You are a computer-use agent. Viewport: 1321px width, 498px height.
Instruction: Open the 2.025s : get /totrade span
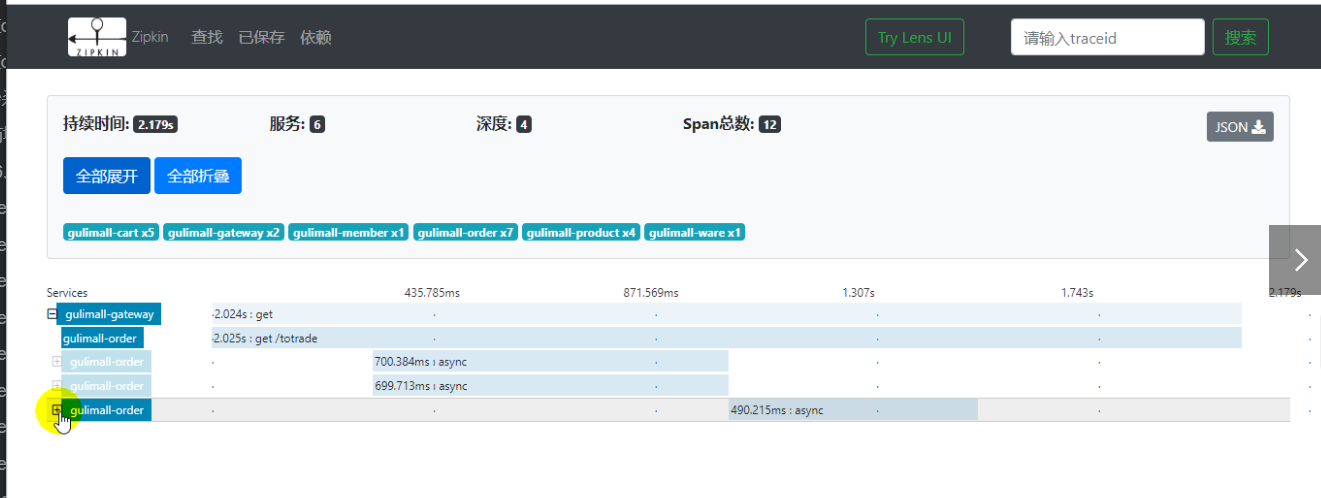[x=727, y=338]
